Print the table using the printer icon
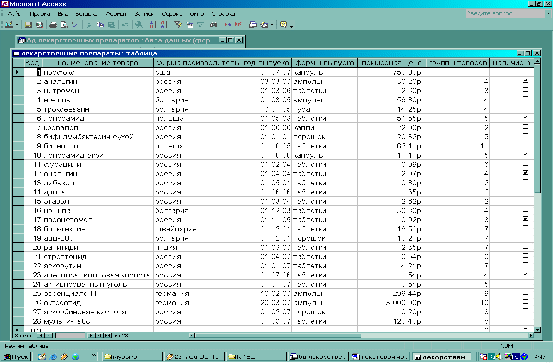Viewport: 554px width, 363px height. (53, 25)
